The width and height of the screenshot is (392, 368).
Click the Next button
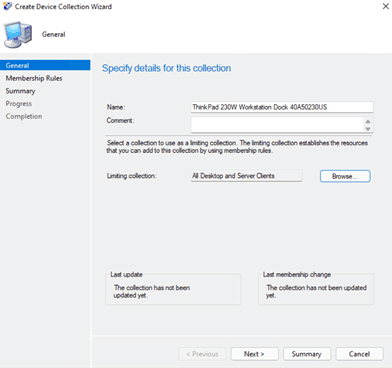[x=254, y=354]
